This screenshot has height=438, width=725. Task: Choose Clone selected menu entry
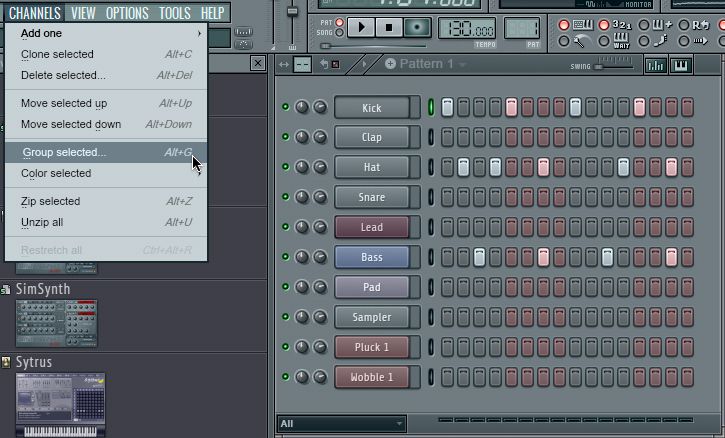coord(106,54)
